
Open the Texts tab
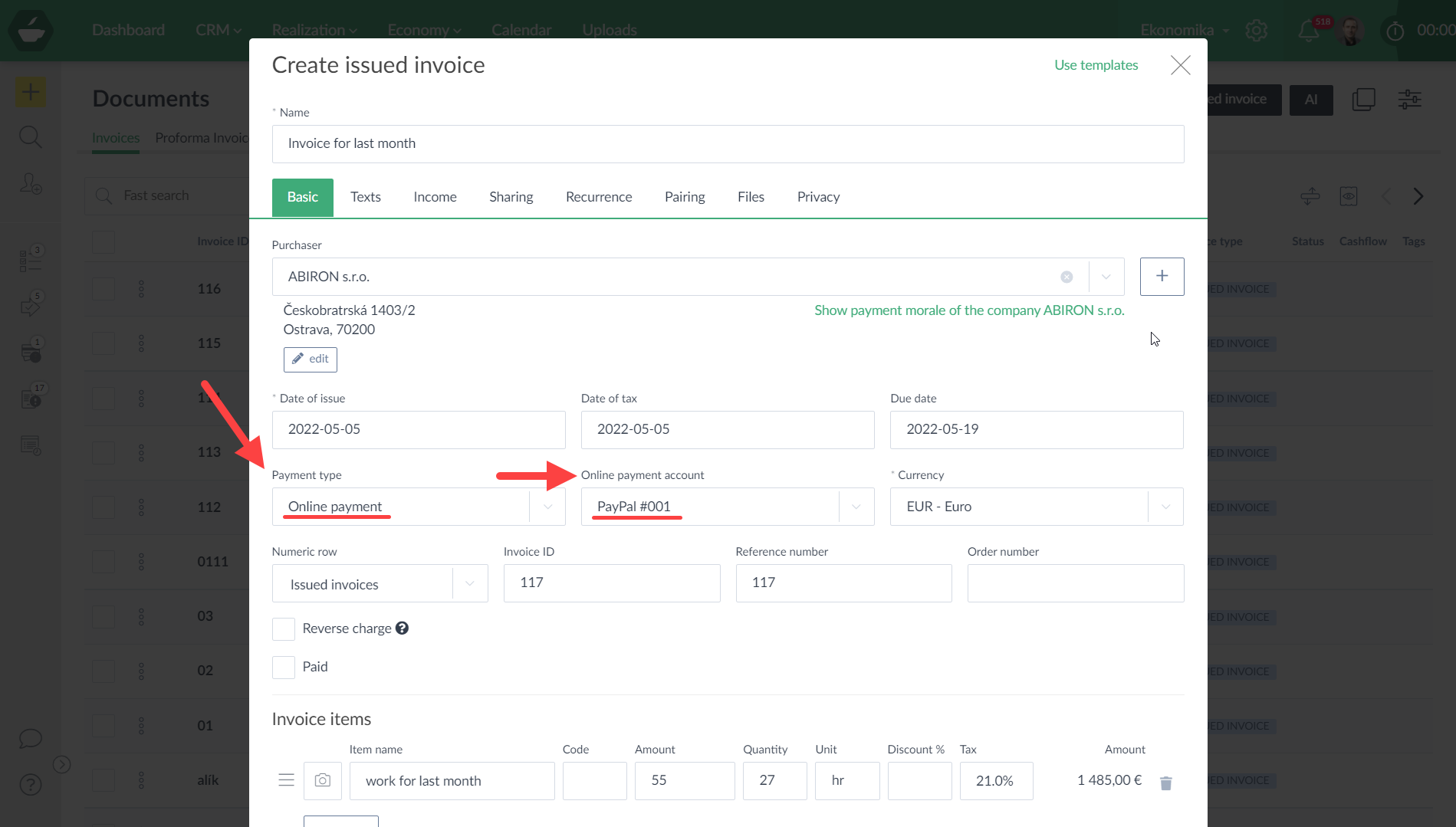point(366,197)
